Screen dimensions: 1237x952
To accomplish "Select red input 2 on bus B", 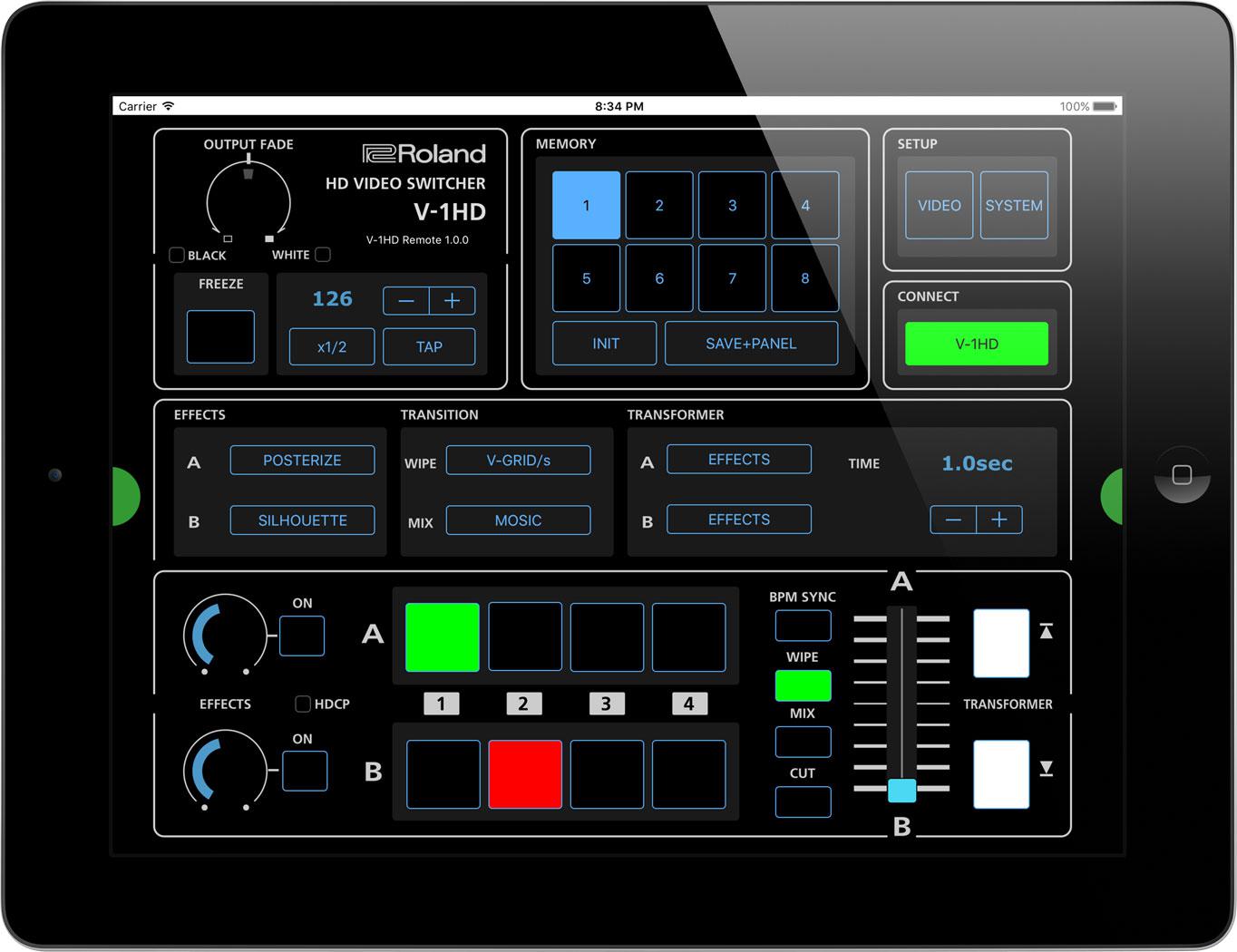I will coord(525,774).
